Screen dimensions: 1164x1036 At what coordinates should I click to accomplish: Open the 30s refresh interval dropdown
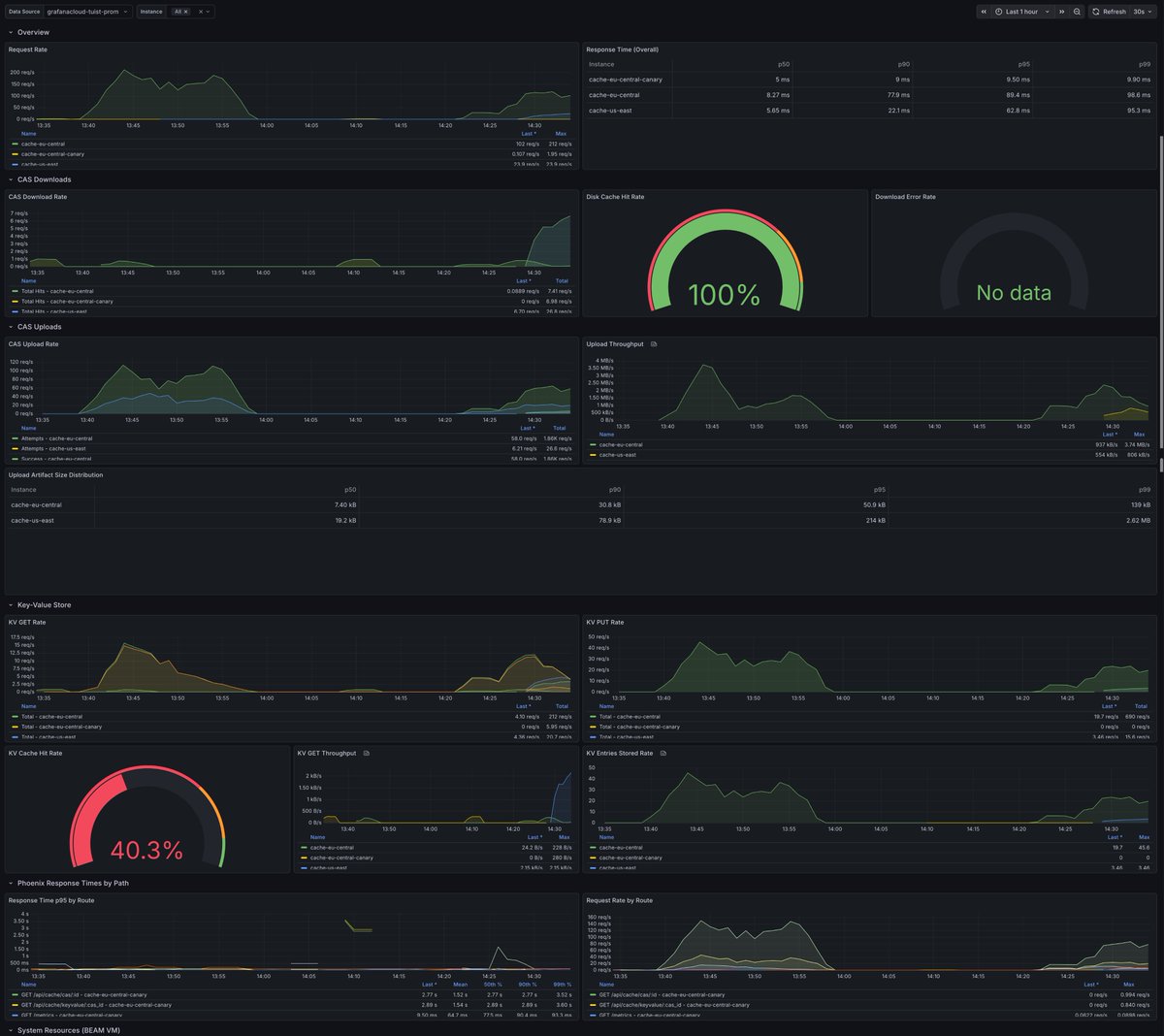1142,12
